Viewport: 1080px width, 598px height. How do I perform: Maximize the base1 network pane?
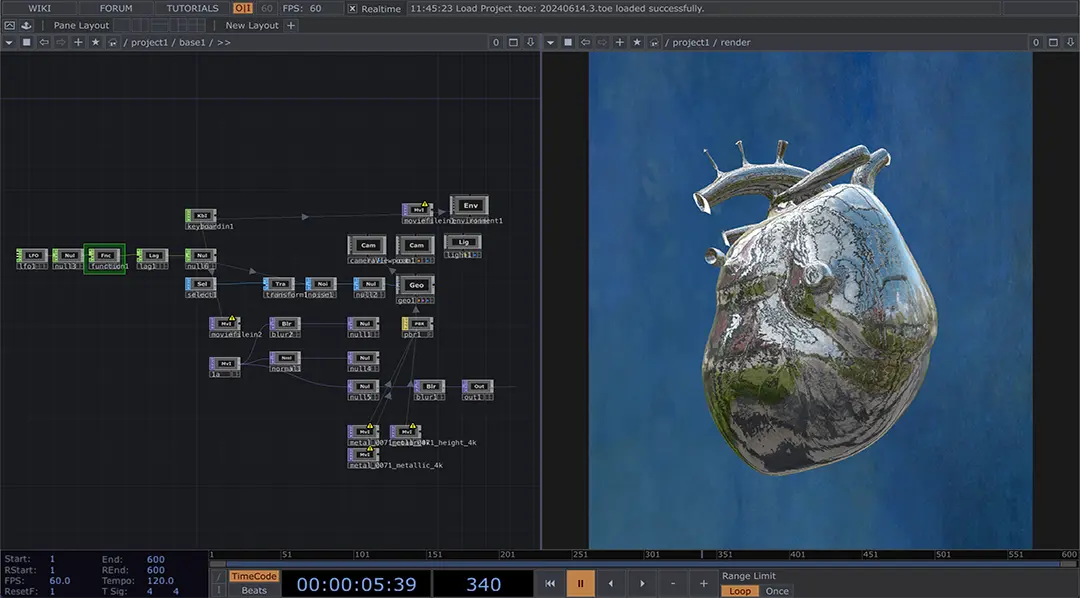tap(513, 42)
